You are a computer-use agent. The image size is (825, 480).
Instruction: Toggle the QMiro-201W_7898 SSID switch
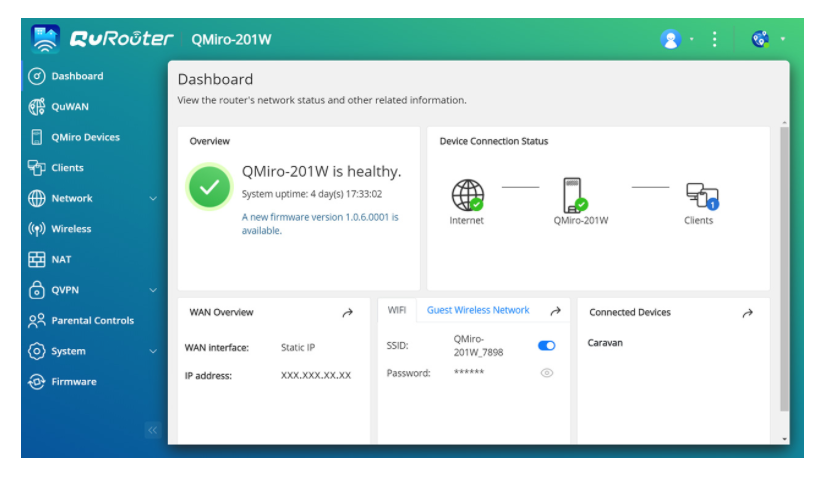pyautogui.click(x=547, y=346)
